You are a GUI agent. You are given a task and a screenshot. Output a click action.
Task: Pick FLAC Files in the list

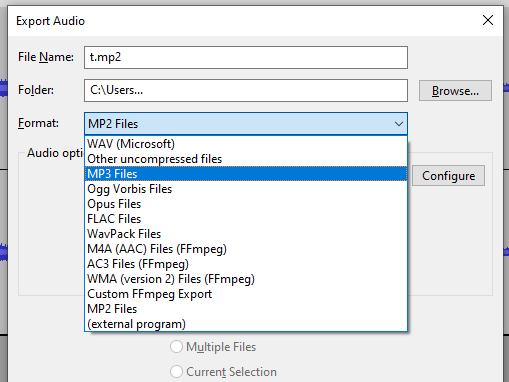coord(246,219)
